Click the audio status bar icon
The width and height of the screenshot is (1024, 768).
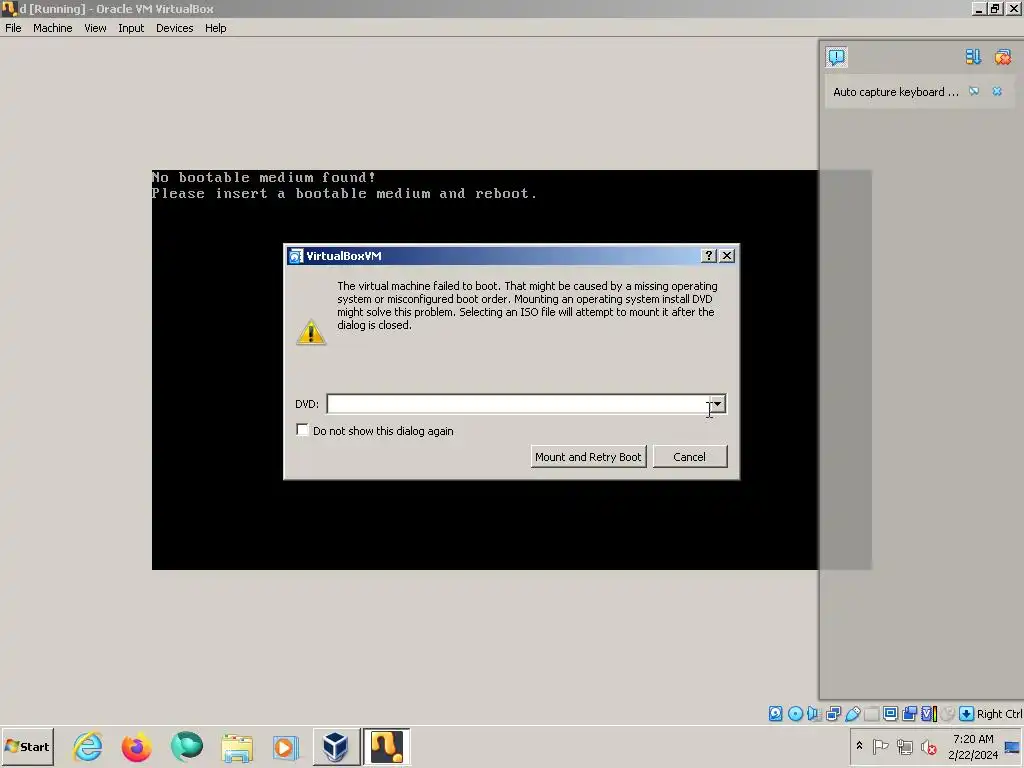point(814,714)
